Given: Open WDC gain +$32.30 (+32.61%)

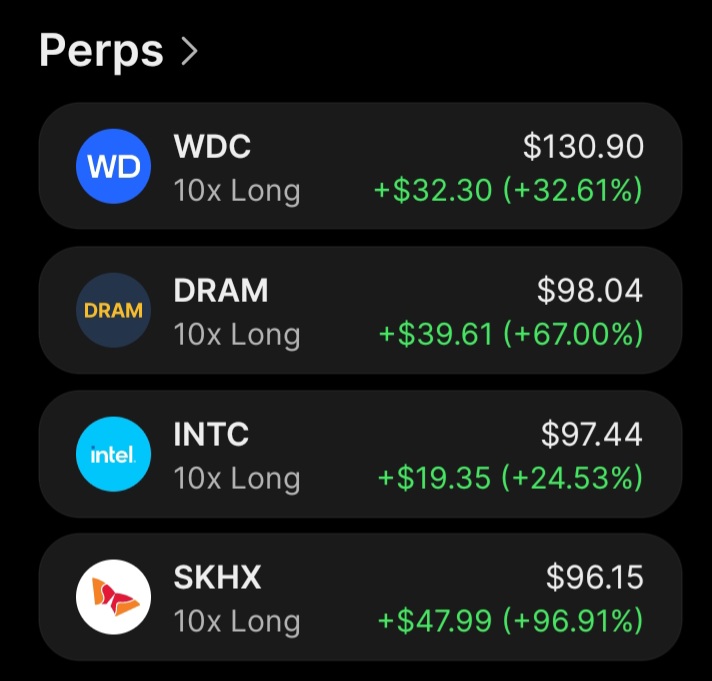Looking at the screenshot, I should point(509,190).
